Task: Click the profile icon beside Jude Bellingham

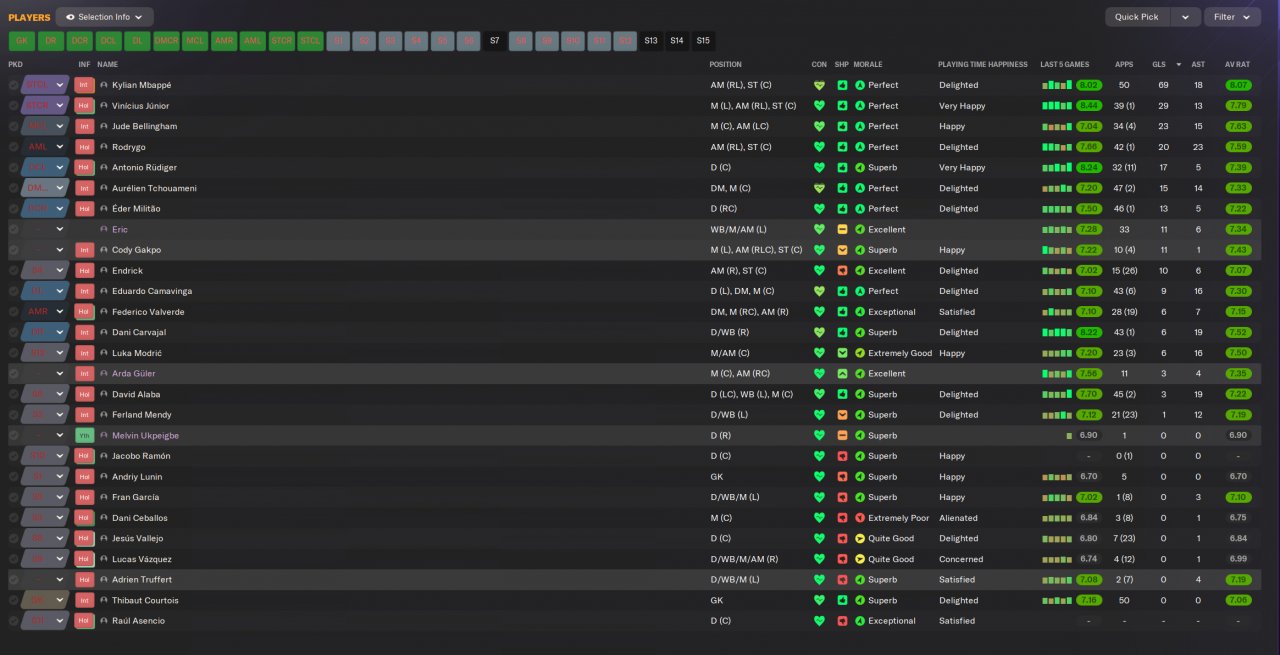Action: tap(104, 126)
